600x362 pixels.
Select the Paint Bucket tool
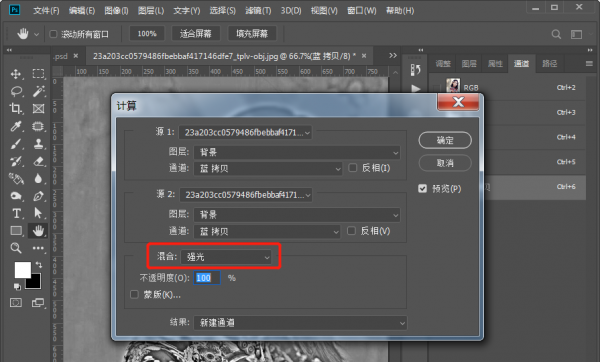pos(16,178)
